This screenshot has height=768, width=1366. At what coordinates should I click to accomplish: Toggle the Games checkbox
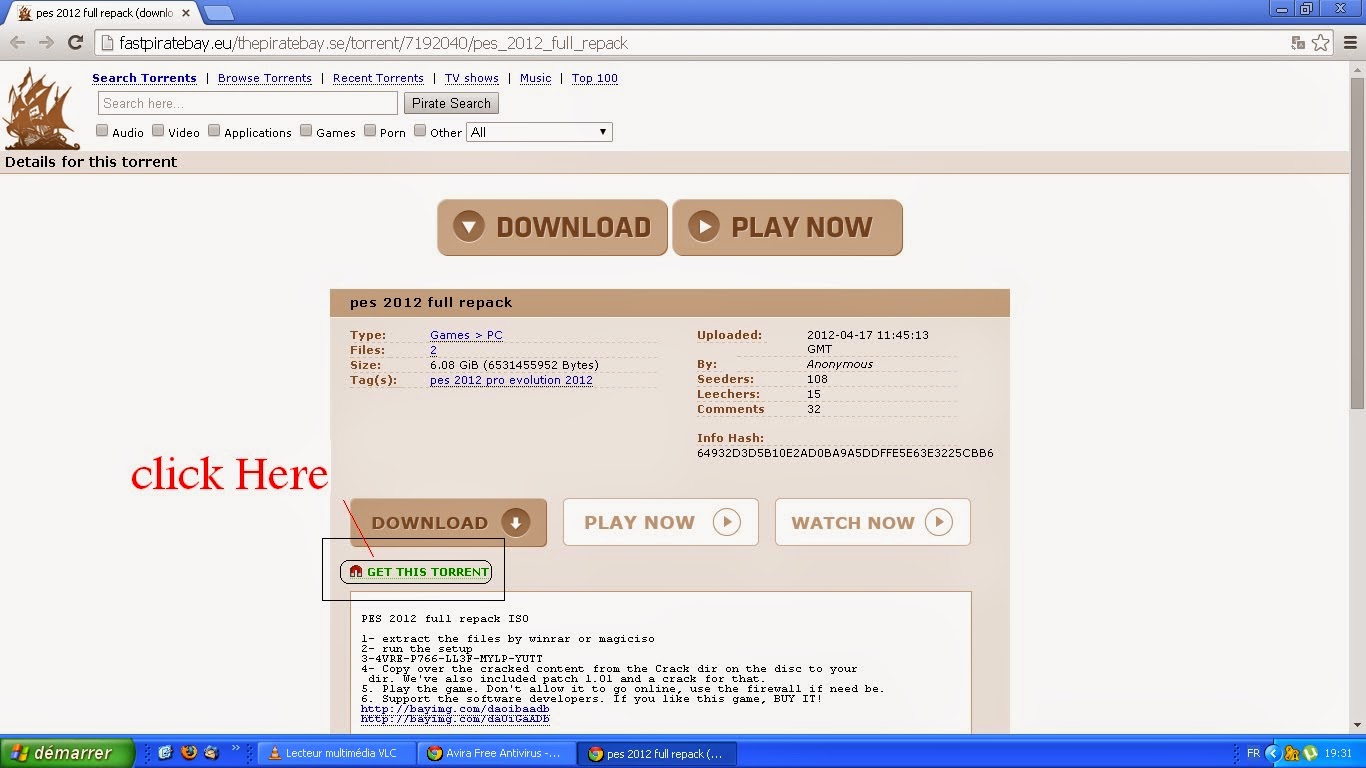tap(306, 131)
